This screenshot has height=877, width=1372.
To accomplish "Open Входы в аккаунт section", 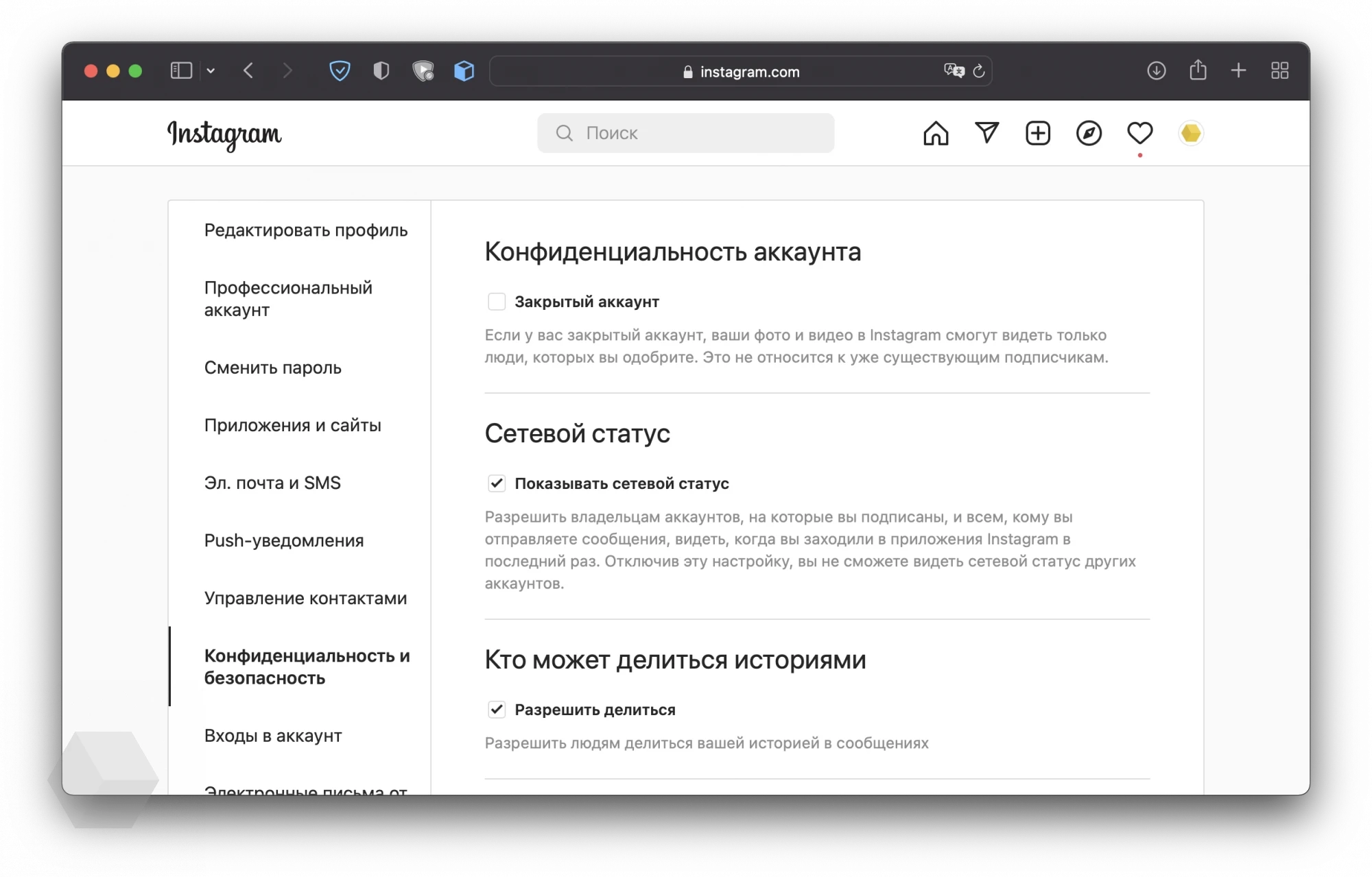I will (273, 736).
